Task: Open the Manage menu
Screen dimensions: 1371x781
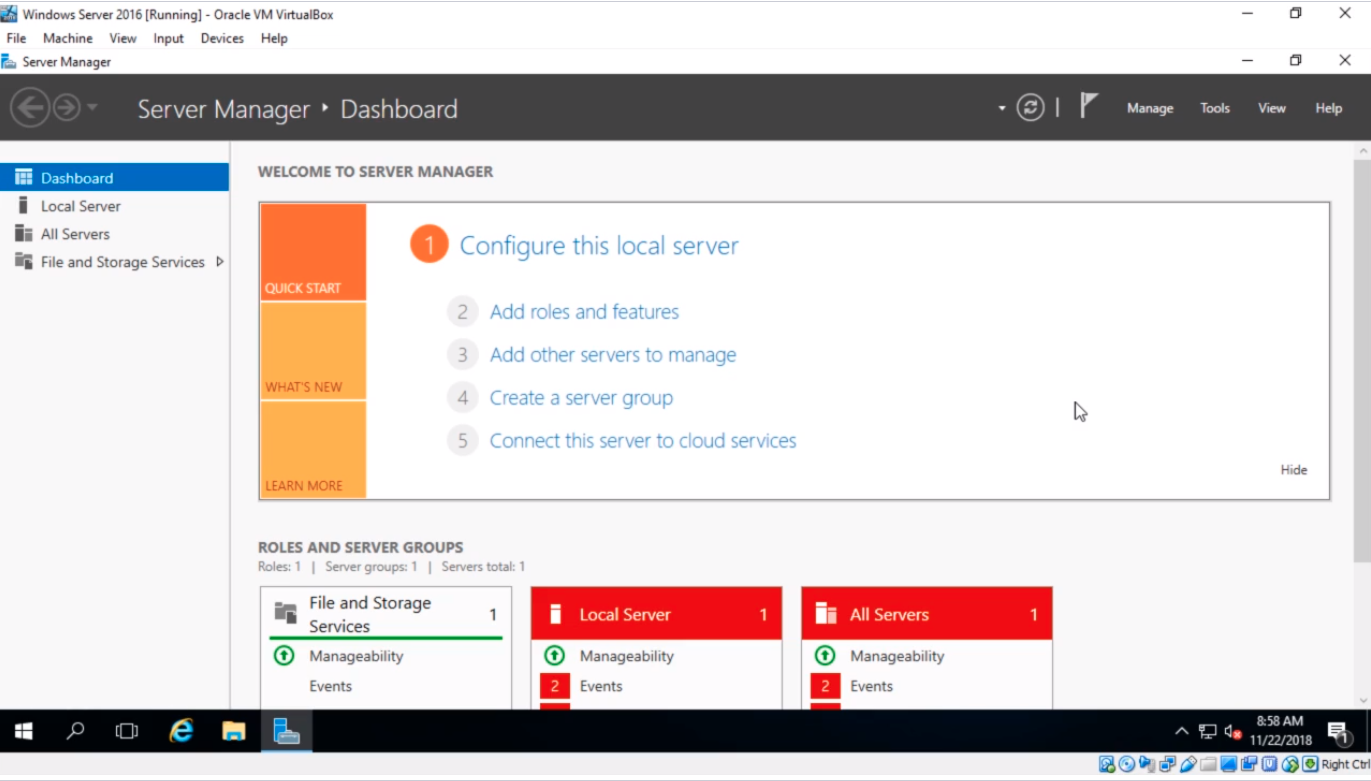Action: pos(1150,108)
